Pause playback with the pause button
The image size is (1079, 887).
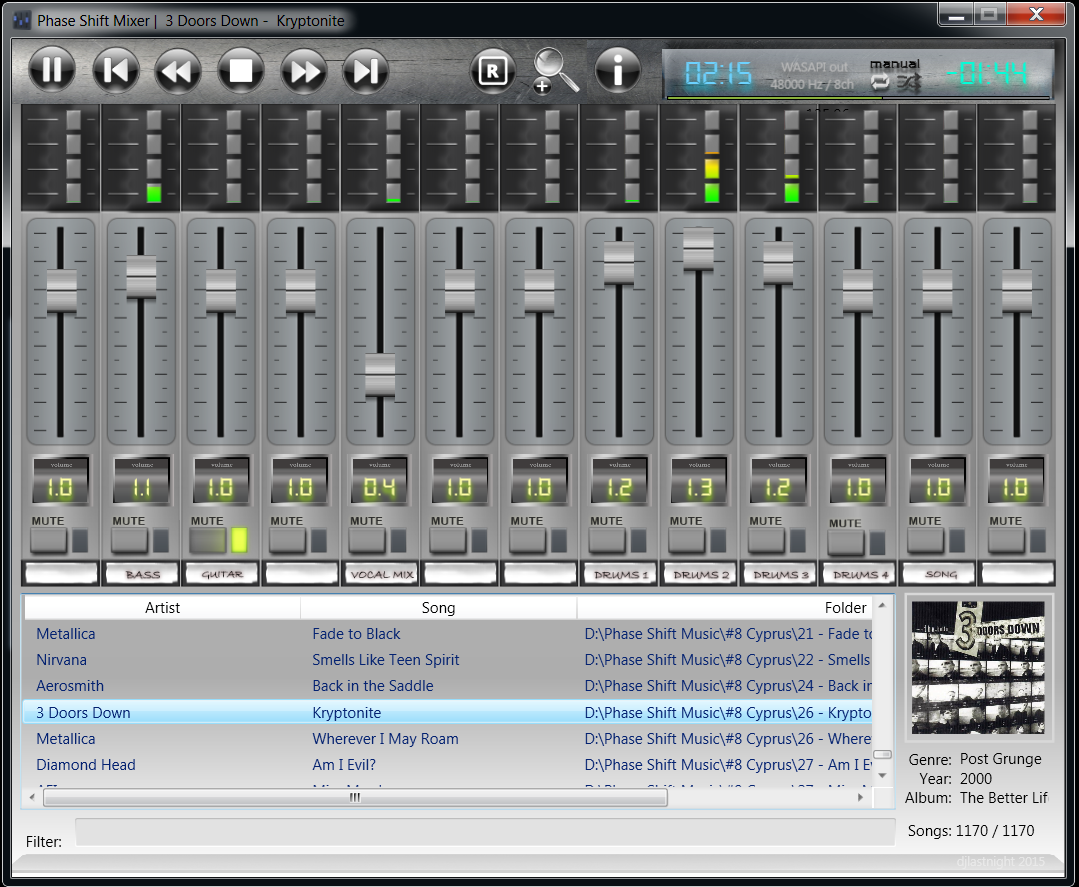52,70
